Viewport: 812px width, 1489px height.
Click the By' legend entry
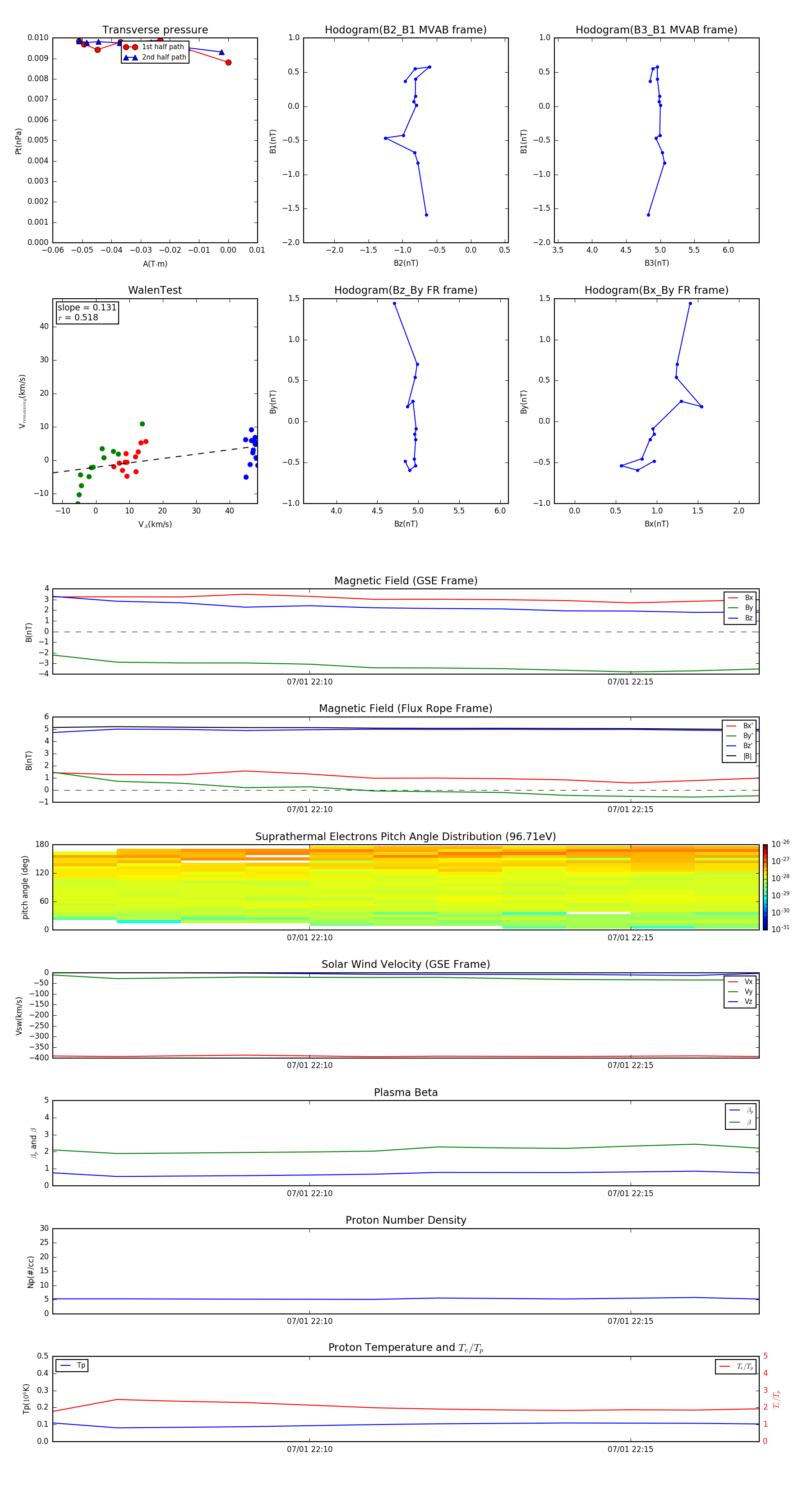click(740, 736)
